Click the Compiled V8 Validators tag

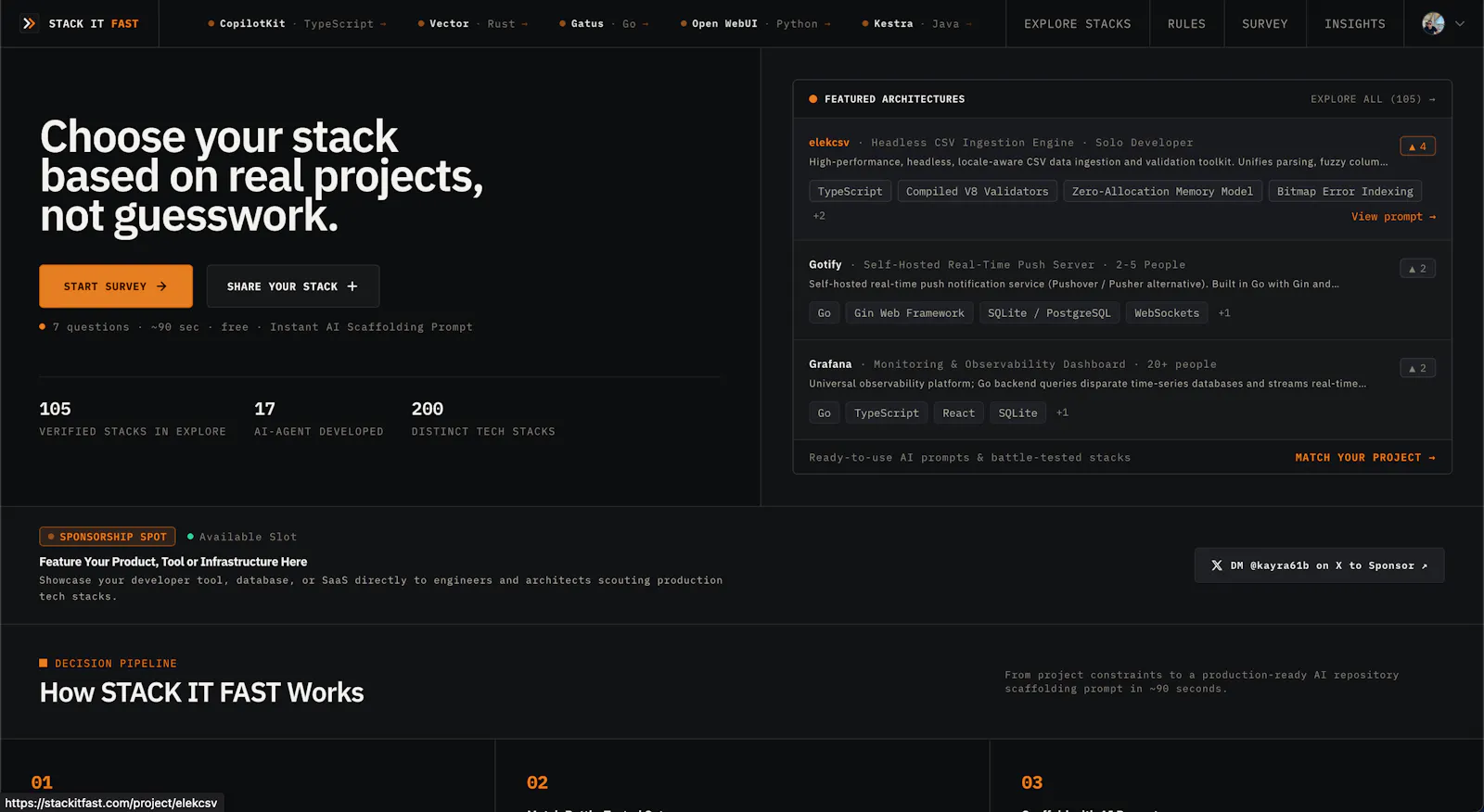977,192
